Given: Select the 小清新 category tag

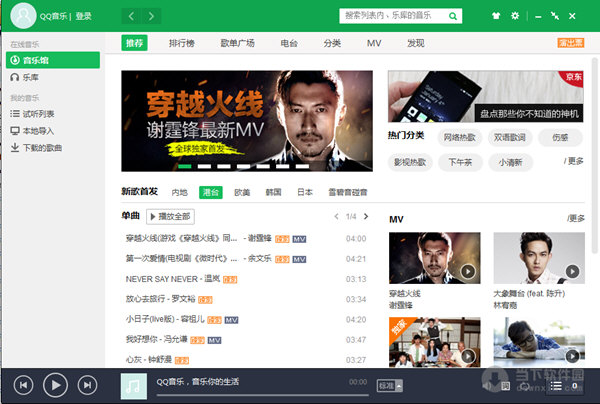Looking at the screenshot, I should (510, 162).
